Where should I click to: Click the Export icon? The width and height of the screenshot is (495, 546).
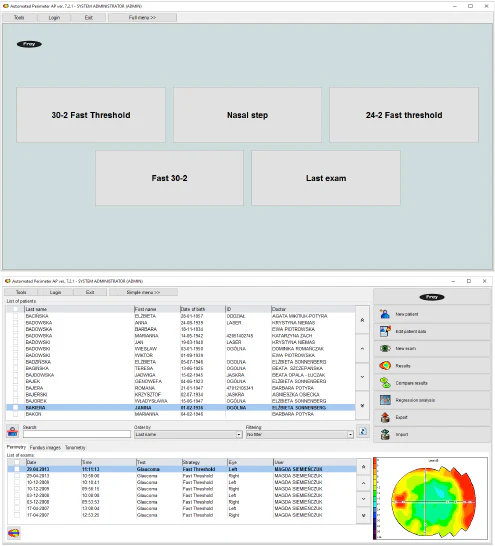tap(385, 417)
